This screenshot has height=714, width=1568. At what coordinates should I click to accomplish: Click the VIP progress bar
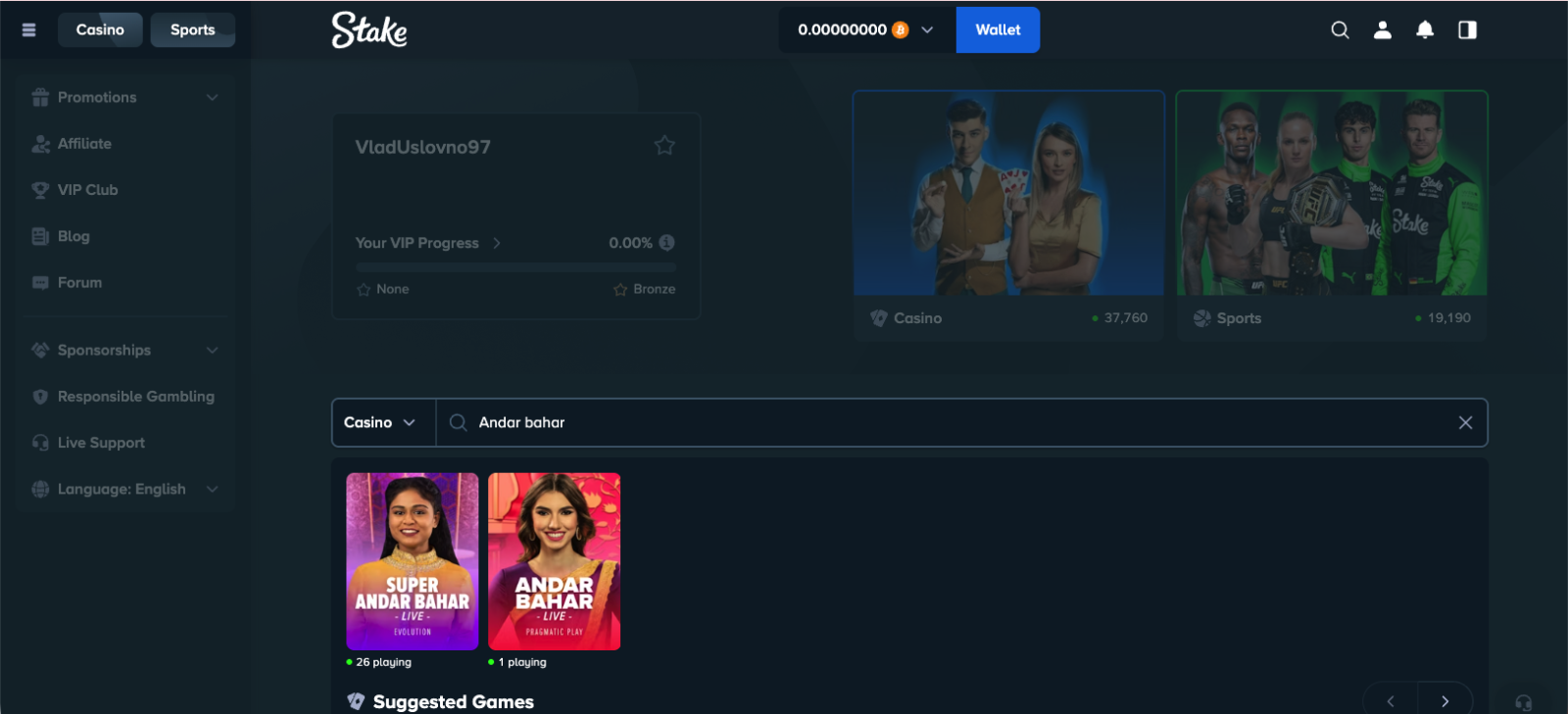click(515, 267)
